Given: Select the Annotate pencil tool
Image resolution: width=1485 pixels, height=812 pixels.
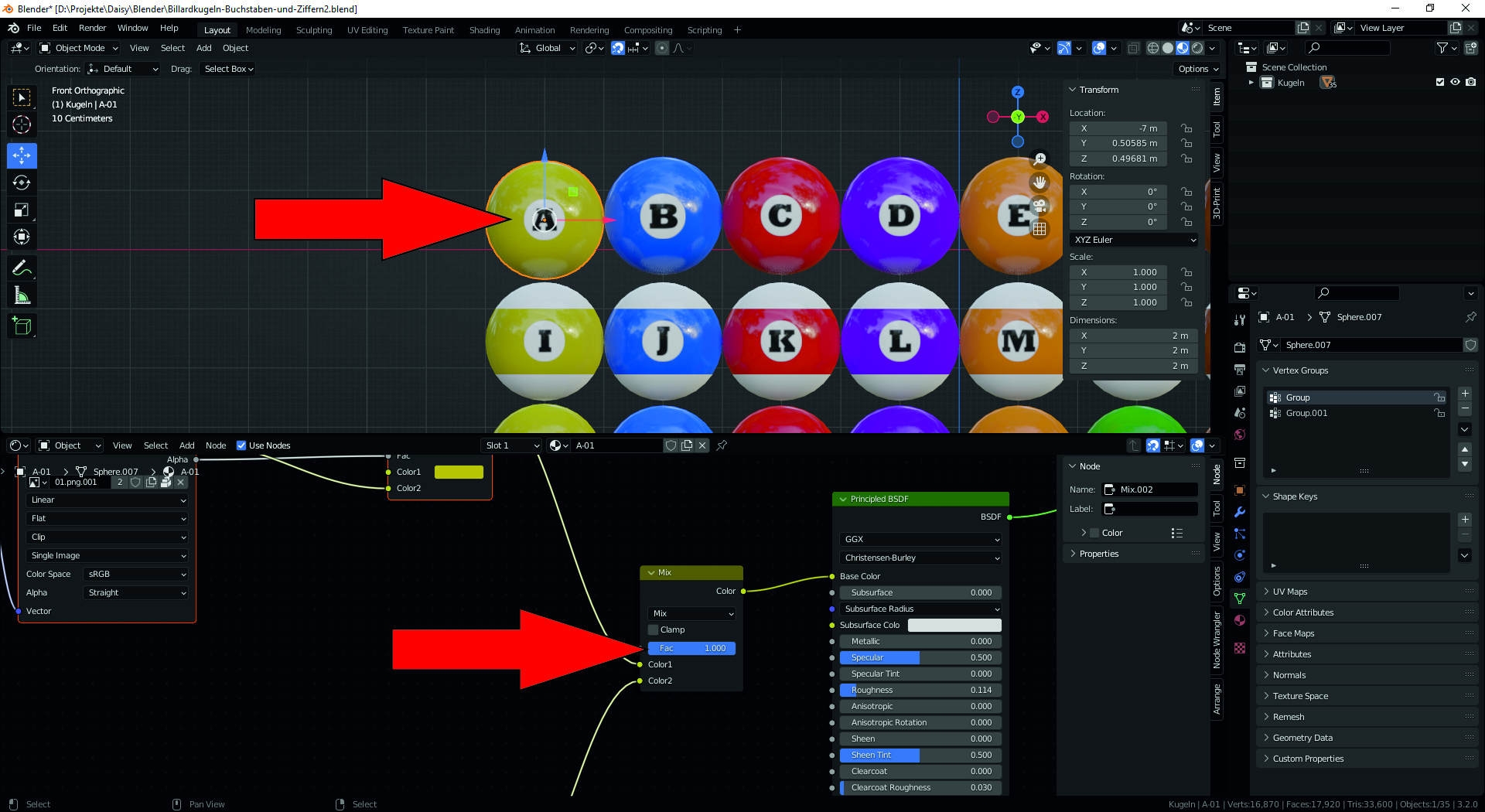Looking at the screenshot, I should click(x=22, y=268).
